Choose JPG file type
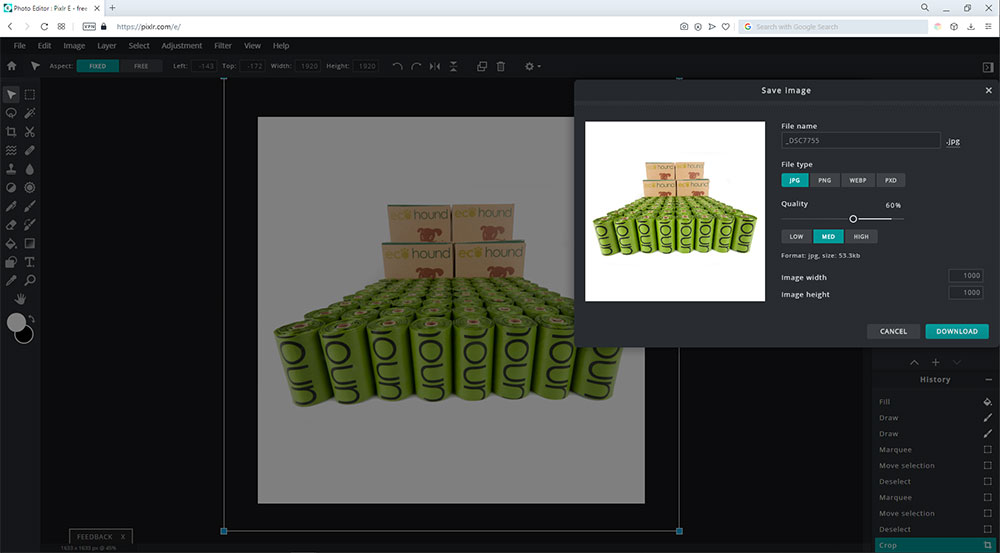Image resolution: width=1000 pixels, height=553 pixels. 795,181
